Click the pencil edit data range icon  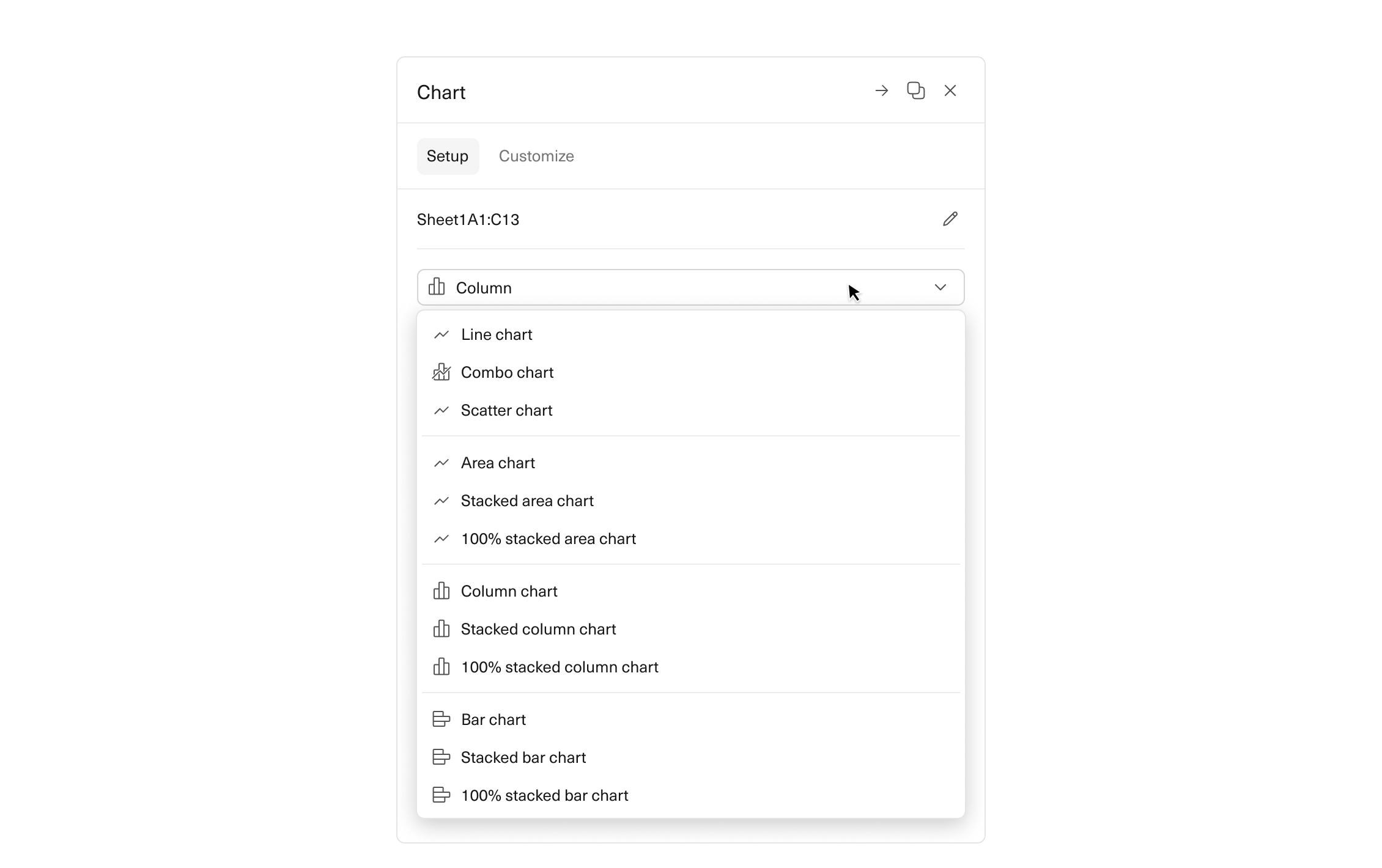950,219
